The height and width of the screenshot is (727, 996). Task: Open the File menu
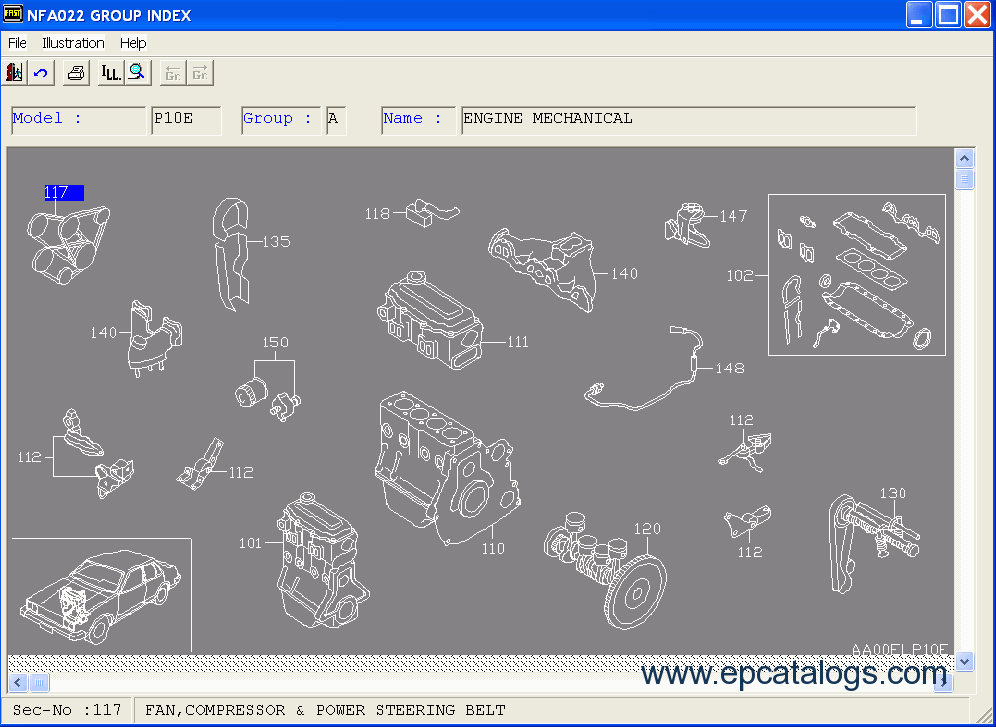(17, 43)
